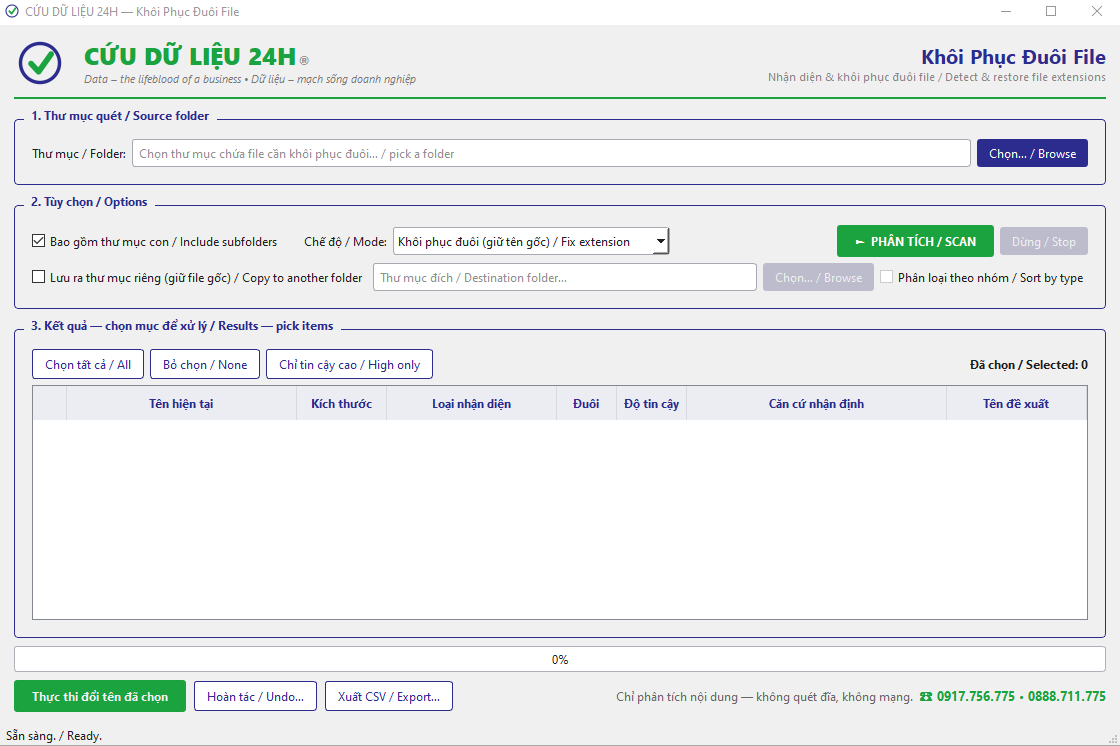This screenshot has width=1120, height=746.
Task: Start the PHÂN TÍCH / SCAN button
Action: (x=915, y=242)
